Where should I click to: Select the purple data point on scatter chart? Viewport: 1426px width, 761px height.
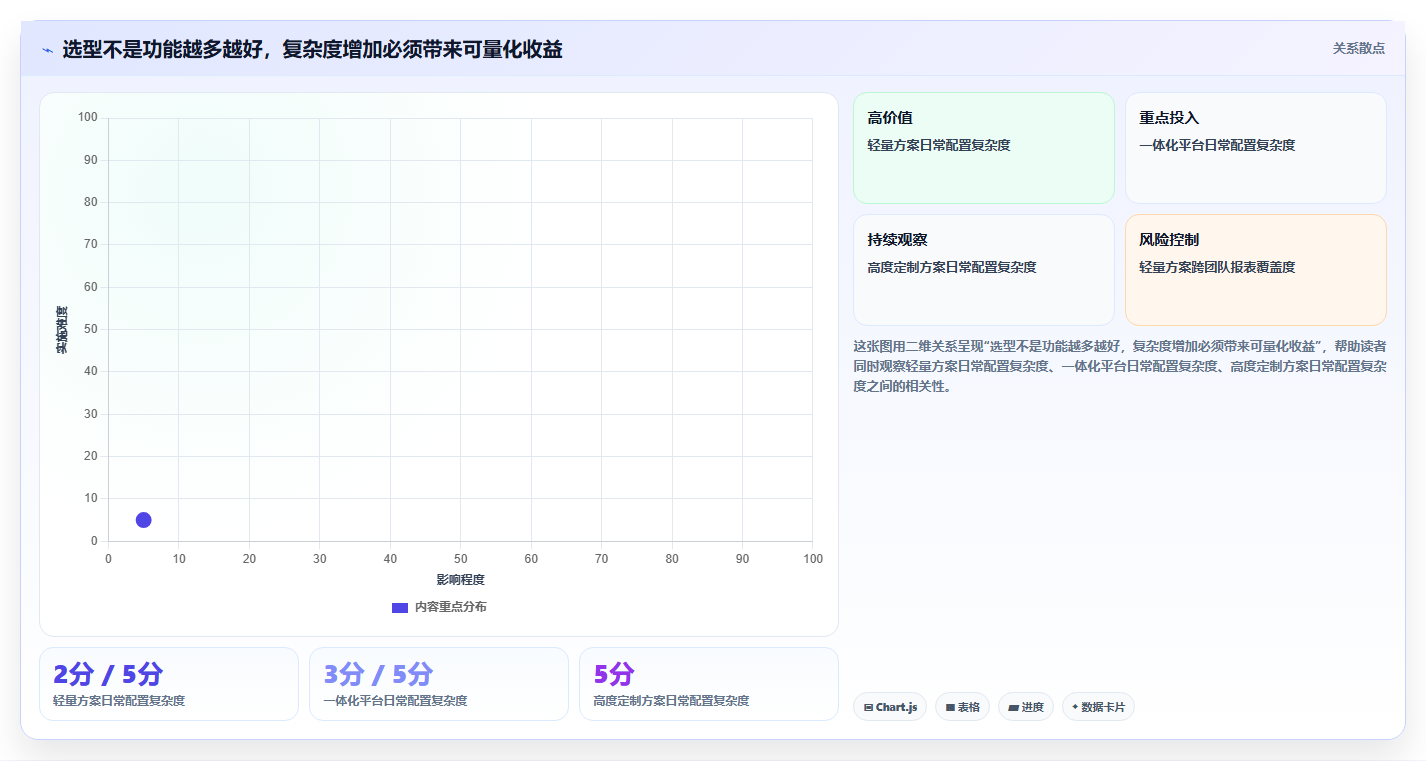point(143,520)
